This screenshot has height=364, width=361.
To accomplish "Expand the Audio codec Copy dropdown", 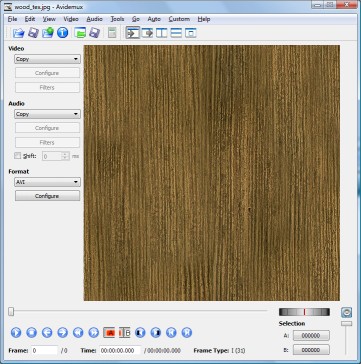I will (x=47, y=114).
